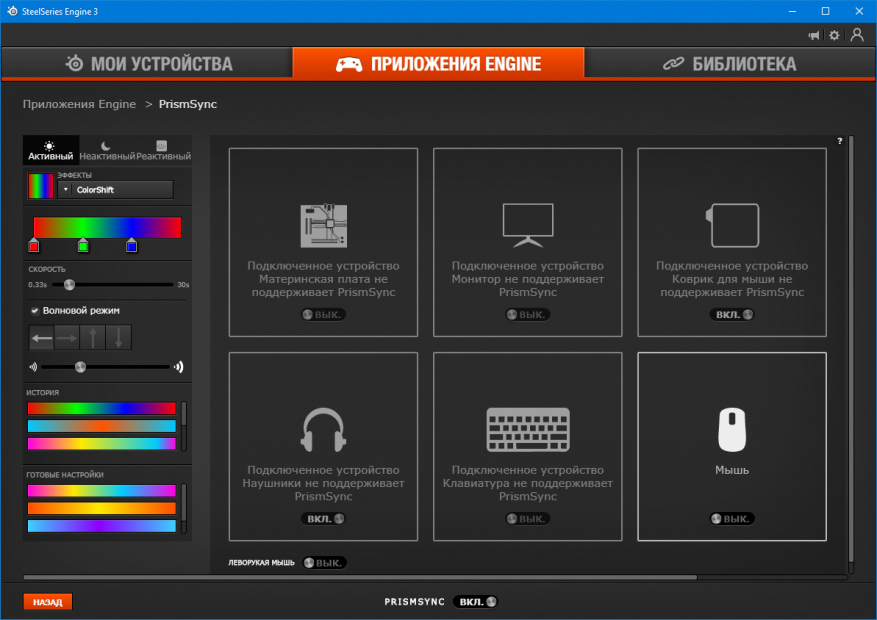The width and height of the screenshot is (877, 620).
Task: Click the mousepad device icon
Action: click(x=732, y=225)
